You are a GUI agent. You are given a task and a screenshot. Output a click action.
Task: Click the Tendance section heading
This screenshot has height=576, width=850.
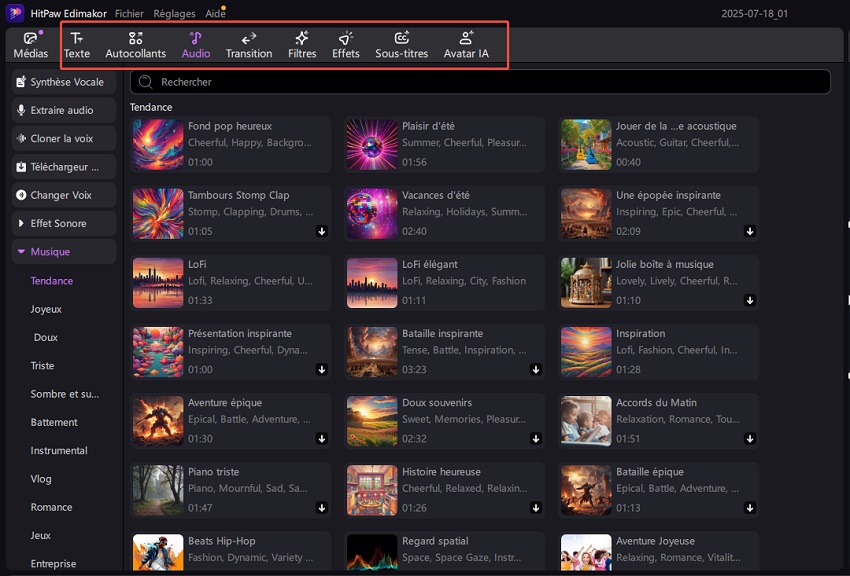151,107
